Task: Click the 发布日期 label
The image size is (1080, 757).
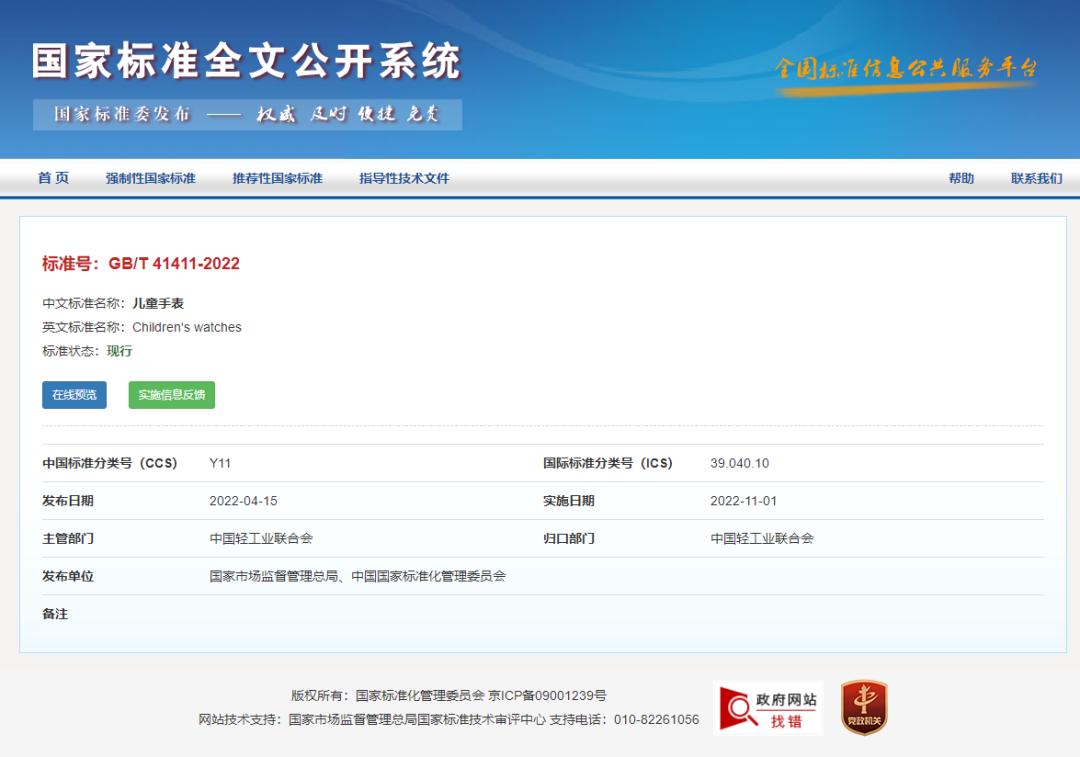Action: tap(68, 501)
